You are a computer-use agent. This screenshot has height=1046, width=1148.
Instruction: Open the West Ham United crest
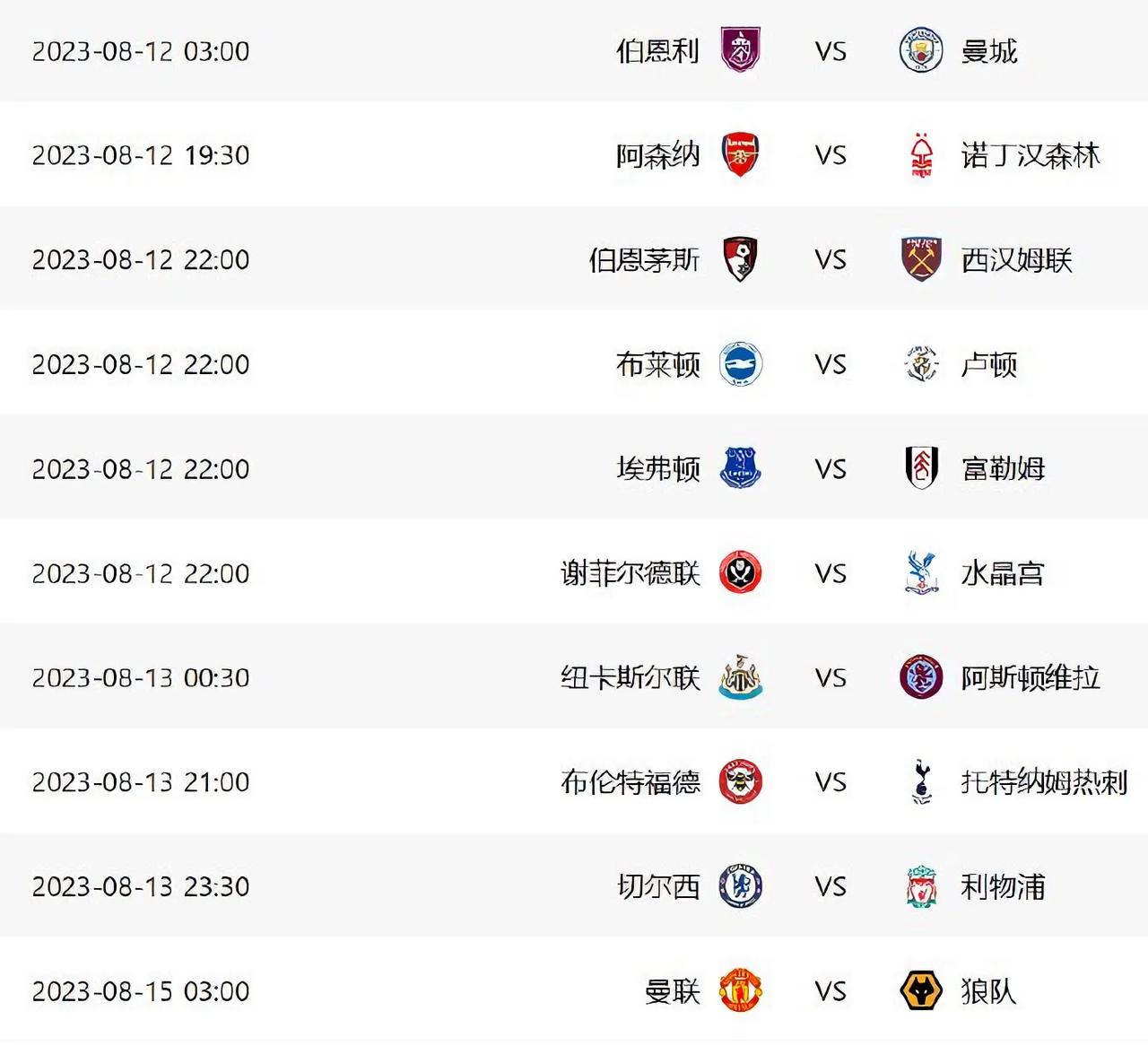921,259
